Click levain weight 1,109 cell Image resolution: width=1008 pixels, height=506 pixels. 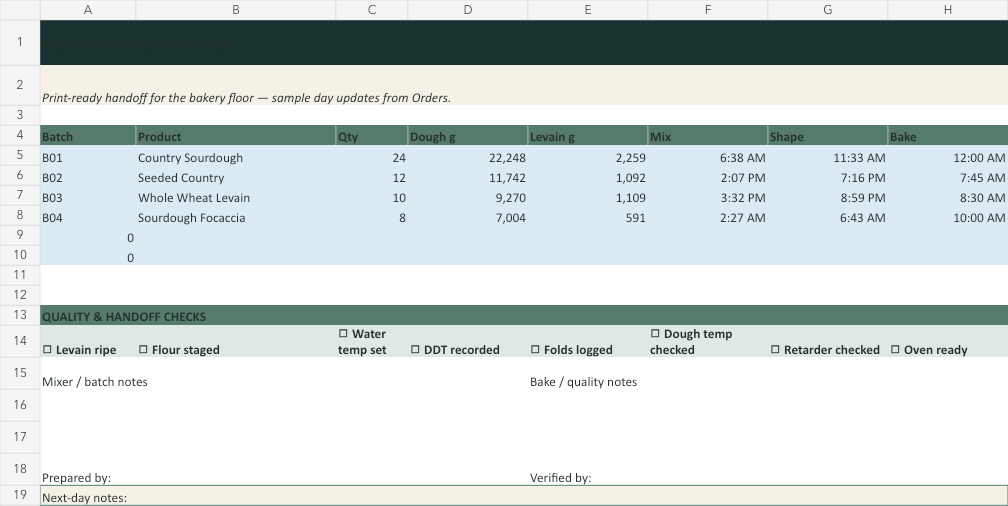(588, 195)
